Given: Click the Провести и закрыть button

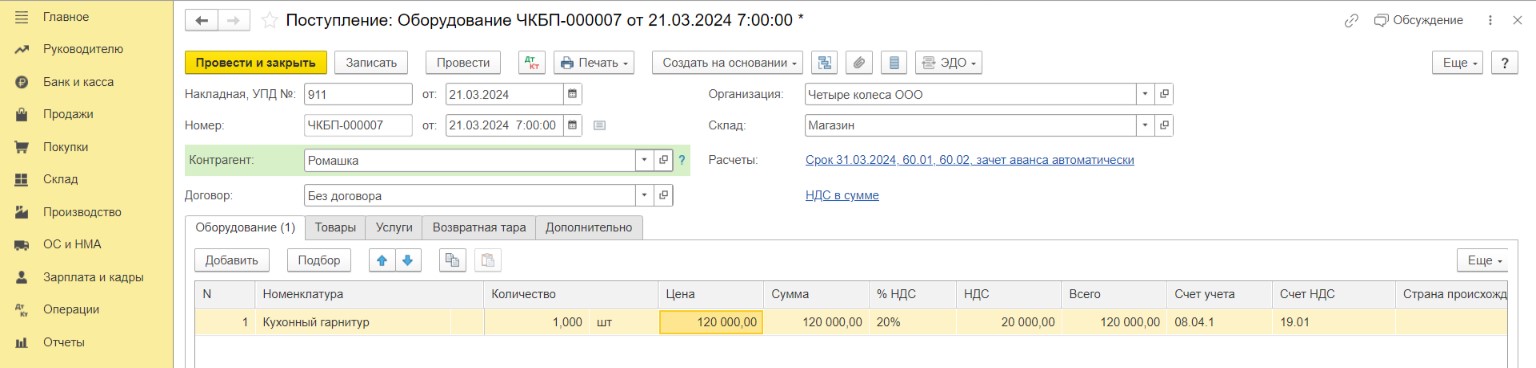Looking at the screenshot, I should click(x=256, y=62).
